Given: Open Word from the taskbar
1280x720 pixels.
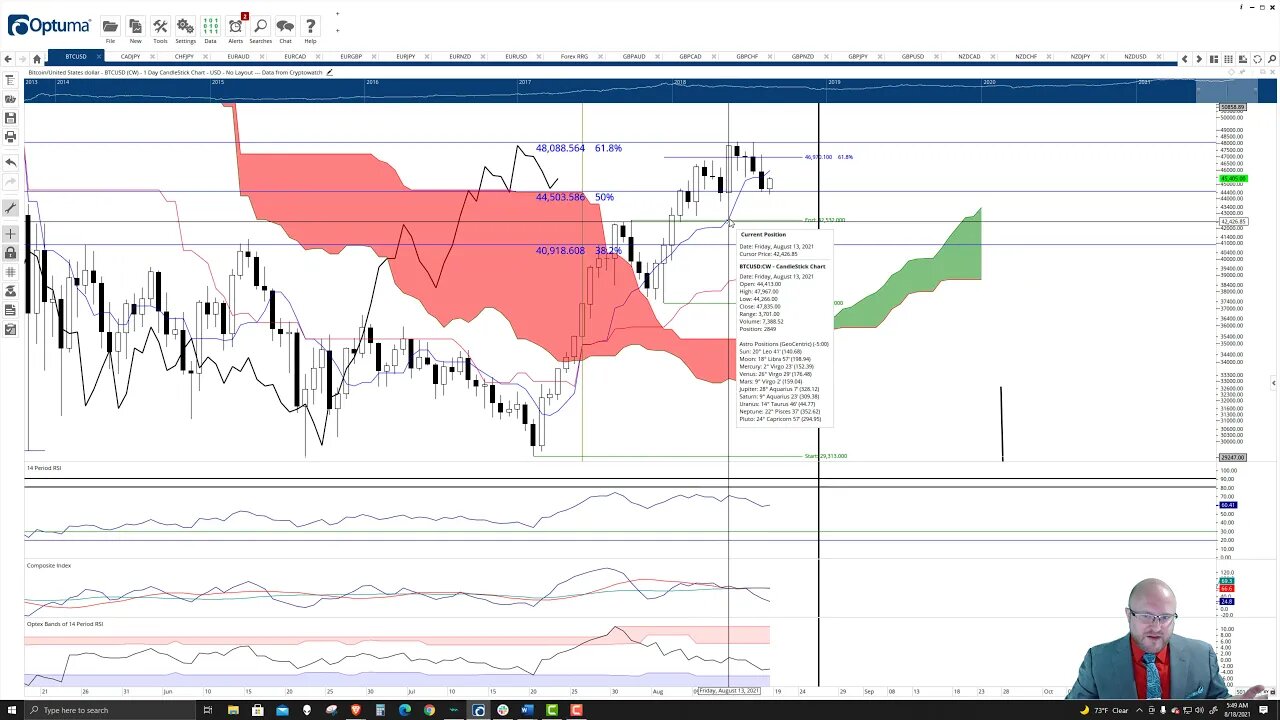Looking at the screenshot, I should 527,710.
